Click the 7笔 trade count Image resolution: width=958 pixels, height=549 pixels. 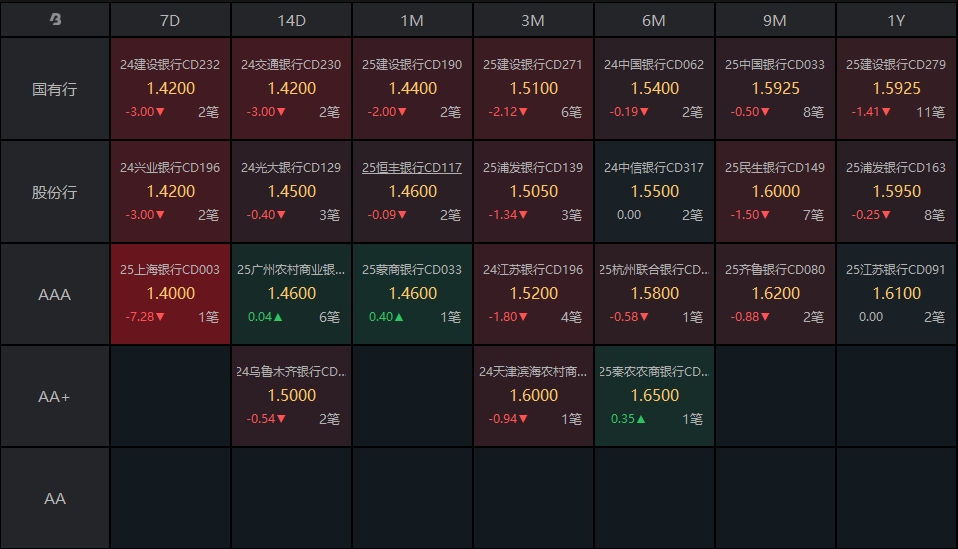point(813,215)
